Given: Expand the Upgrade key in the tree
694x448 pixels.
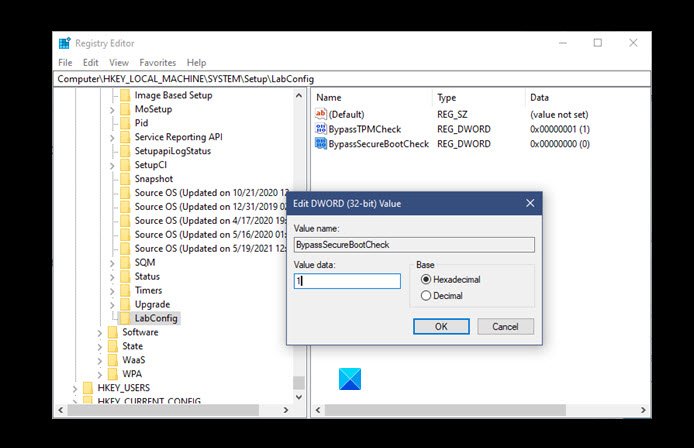Looking at the screenshot, I should tap(112, 305).
